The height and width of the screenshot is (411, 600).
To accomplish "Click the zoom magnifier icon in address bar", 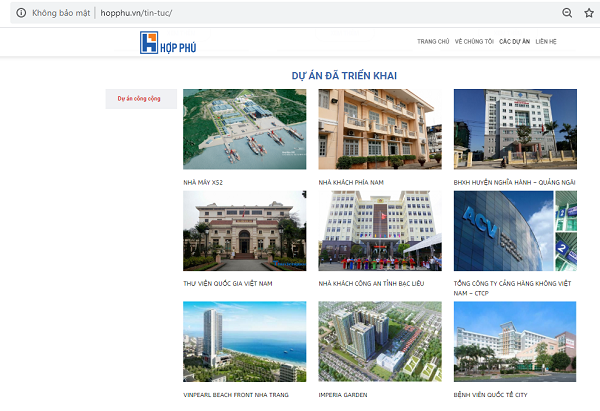I will [567, 12].
